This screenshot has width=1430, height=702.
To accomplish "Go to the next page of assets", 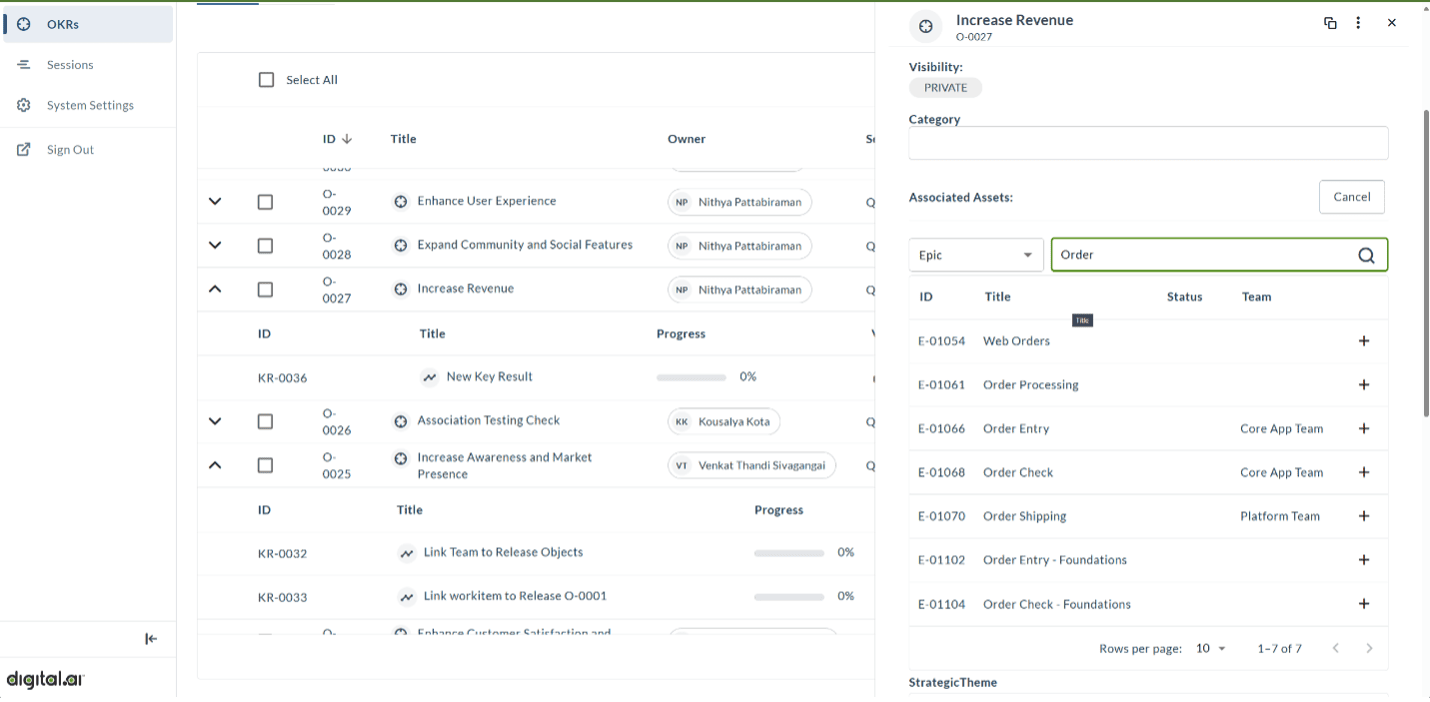I will click(1369, 649).
